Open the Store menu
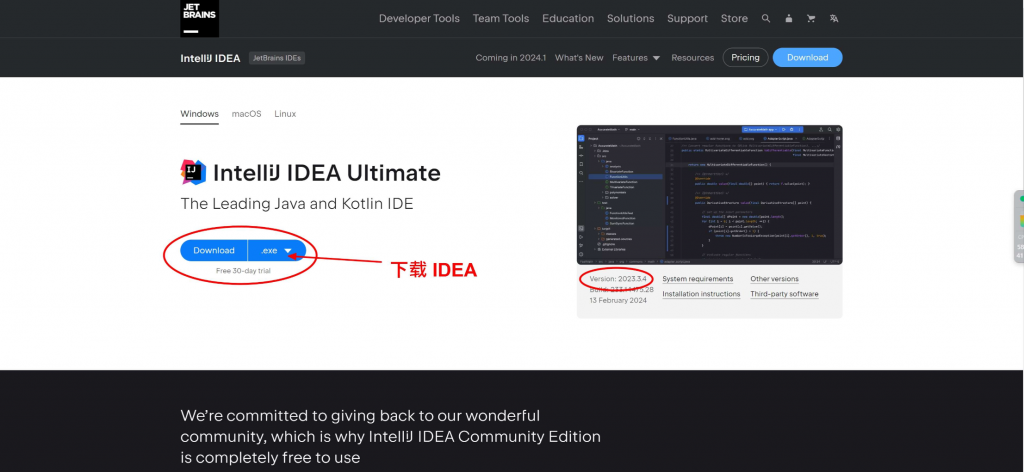The height and width of the screenshot is (472, 1024). pyautogui.click(x=734, y=18)
